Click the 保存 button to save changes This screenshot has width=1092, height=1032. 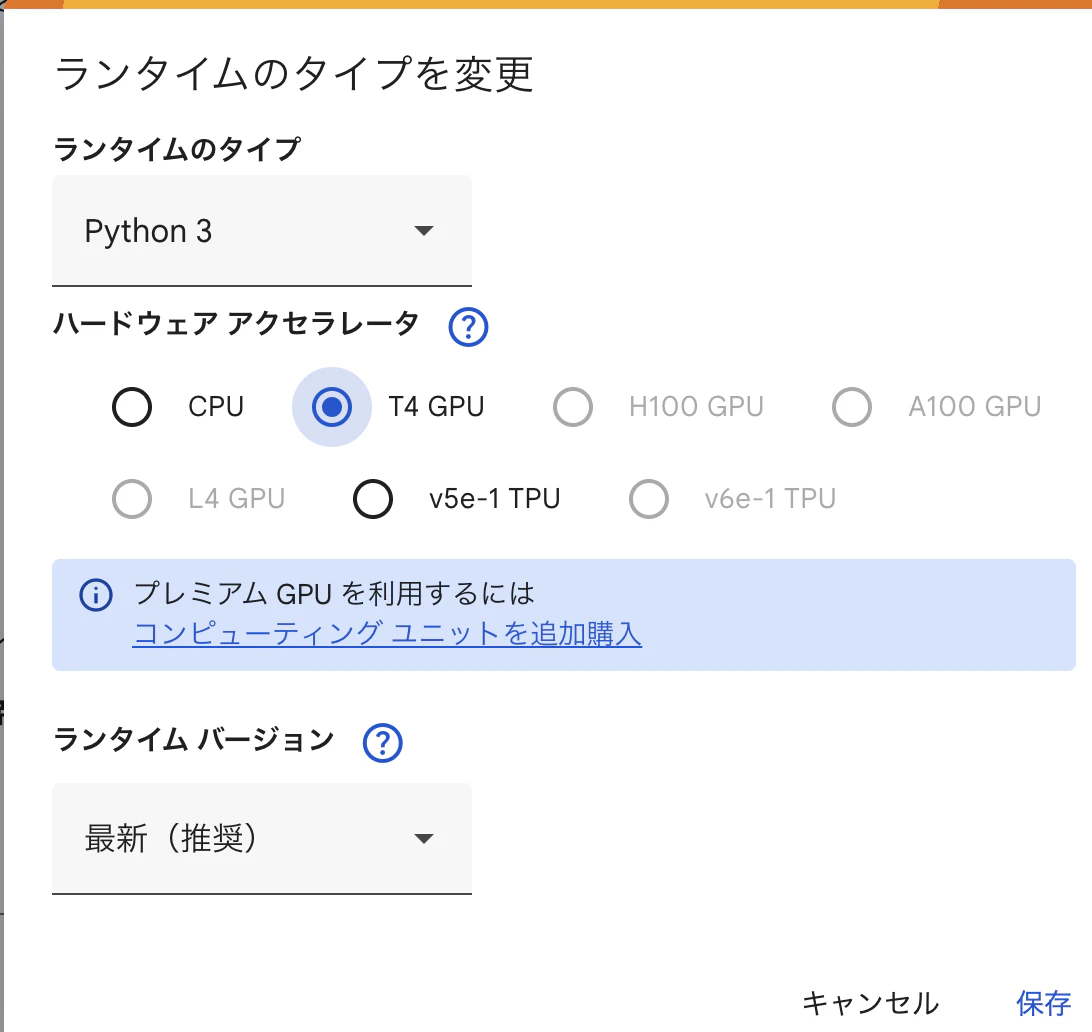1042,1003
